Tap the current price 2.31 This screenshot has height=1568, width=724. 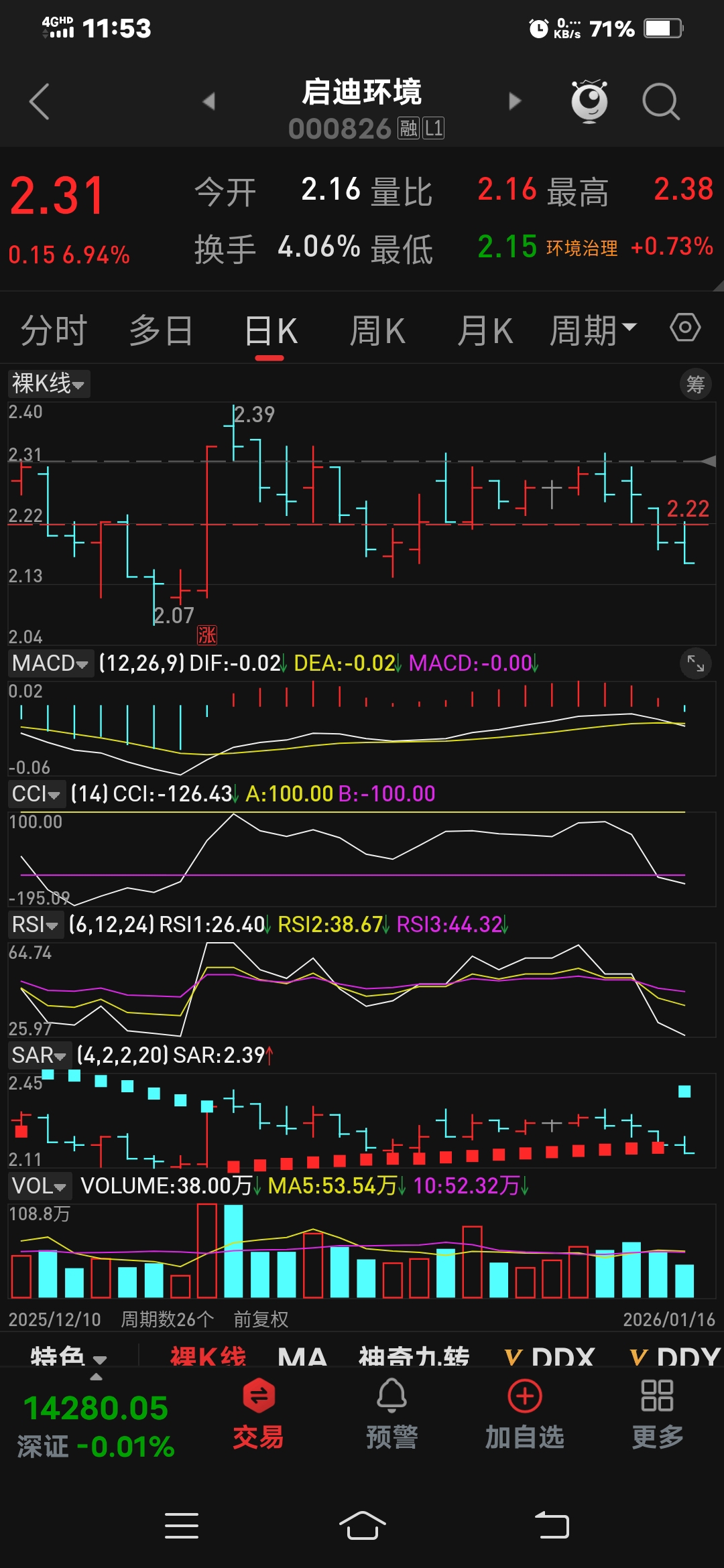click(58, 196)
